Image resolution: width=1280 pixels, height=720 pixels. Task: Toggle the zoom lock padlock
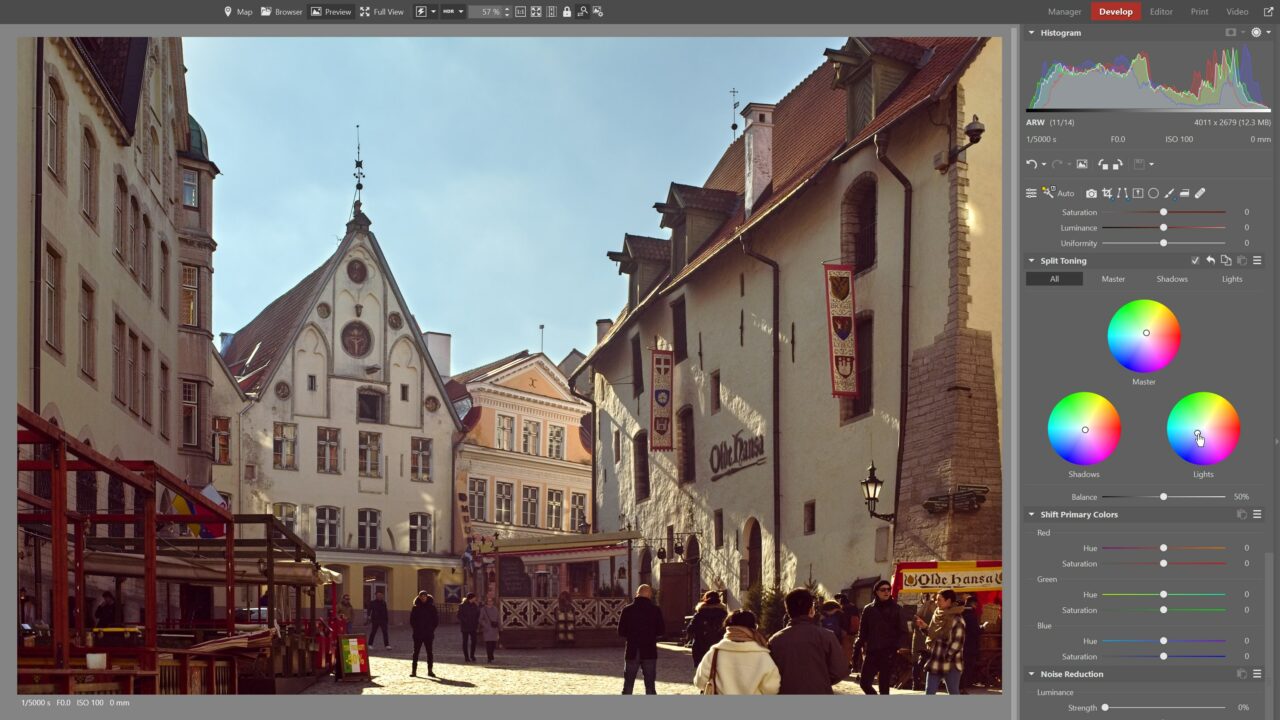567,12
